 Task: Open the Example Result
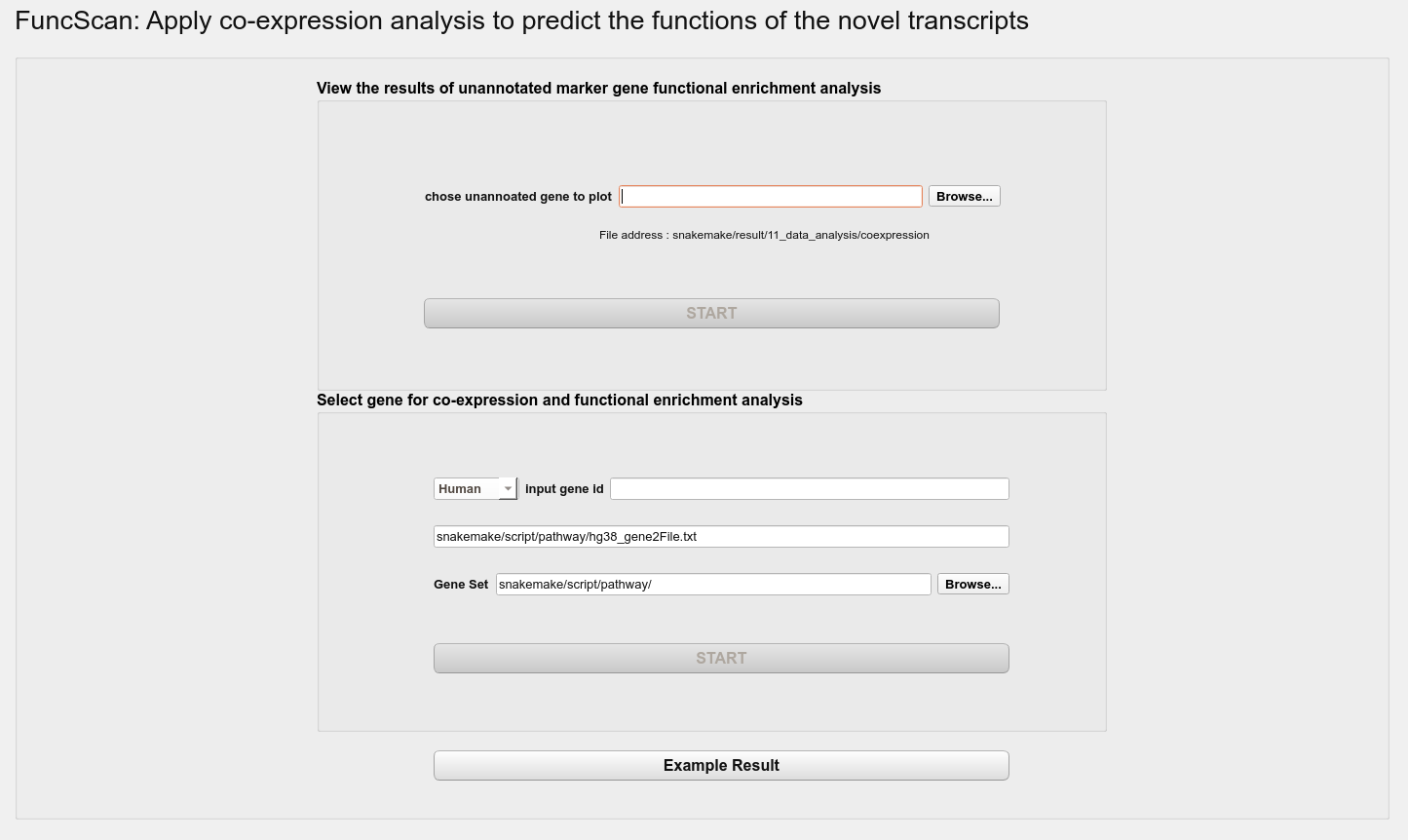pyautogui.click(x=721, y=766)
